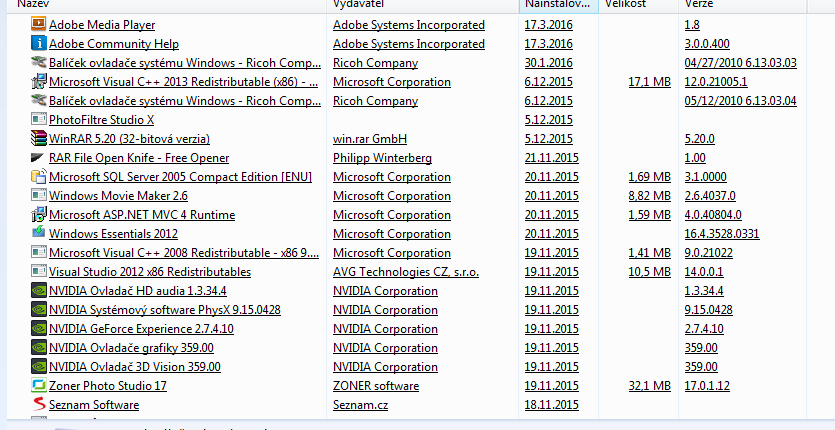The image size is (835, 430).
Task: Click the Visual C++ 2013 Redistributable icon
Action: tap(39, 82)
